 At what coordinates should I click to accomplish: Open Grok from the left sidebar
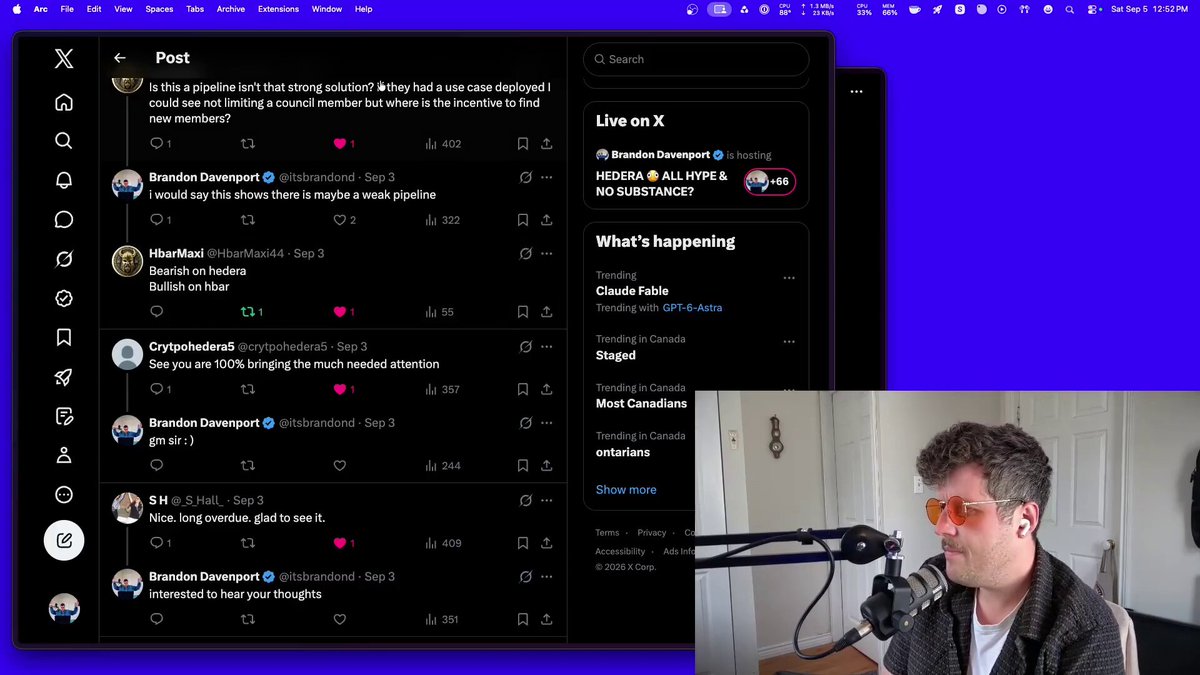64,259
